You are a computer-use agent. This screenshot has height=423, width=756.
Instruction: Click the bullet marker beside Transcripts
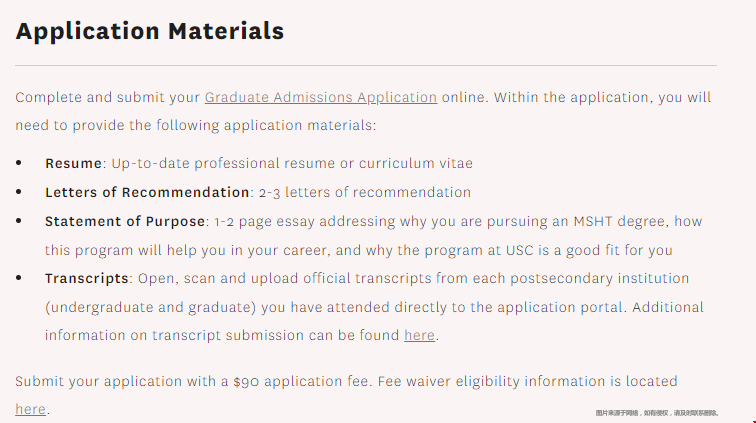(19, 277)
